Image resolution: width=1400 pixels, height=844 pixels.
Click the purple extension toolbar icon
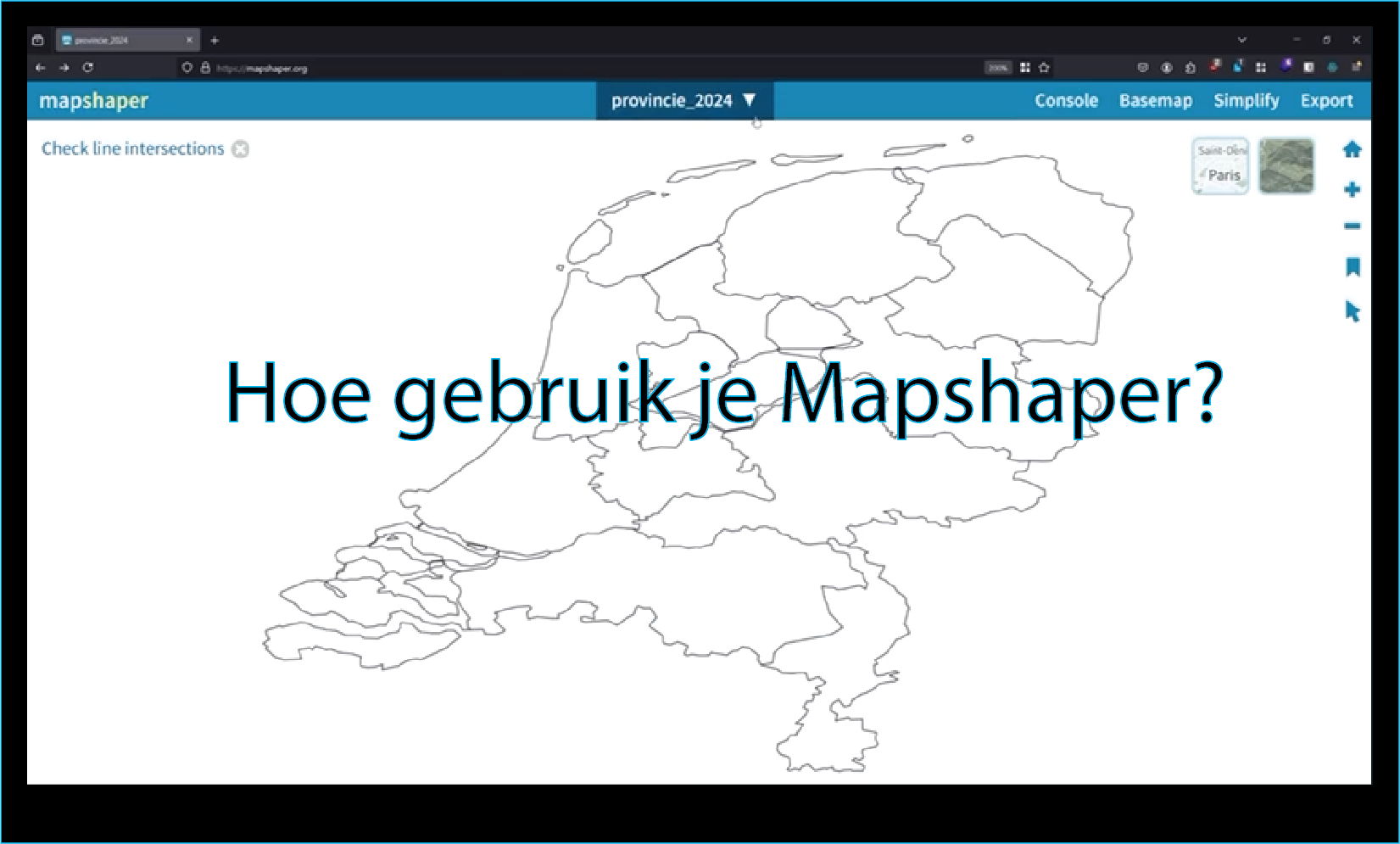coord(1286,65)
